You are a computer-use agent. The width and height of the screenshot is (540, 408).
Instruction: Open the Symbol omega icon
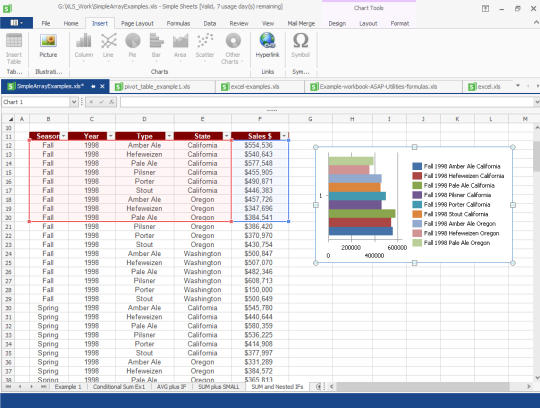click(x=301, y=45)
